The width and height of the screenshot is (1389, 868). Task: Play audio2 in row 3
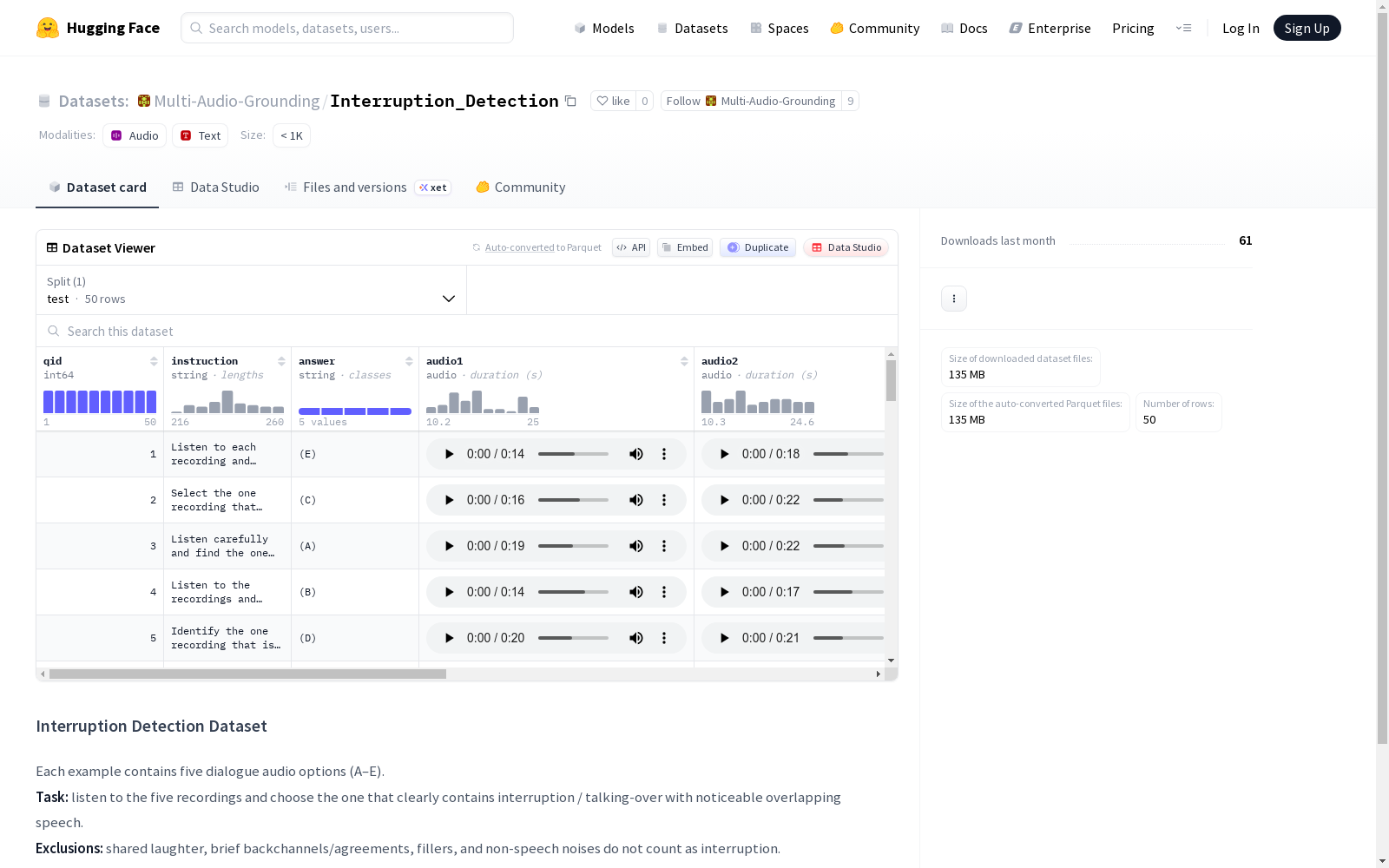tap(724, 546)
